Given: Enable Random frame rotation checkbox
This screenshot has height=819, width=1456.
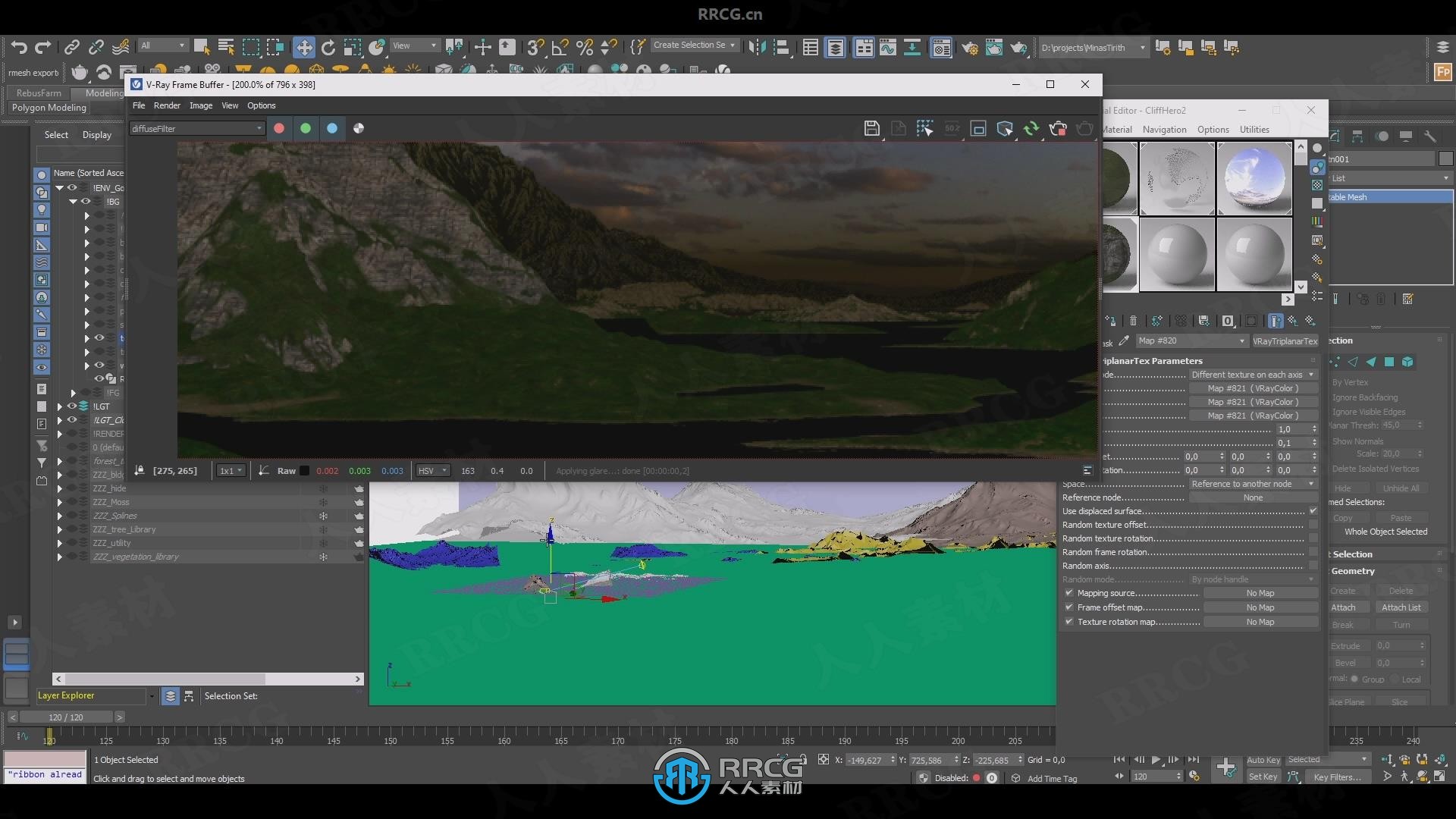Looking at the screenshot, I should (1313, 552).
